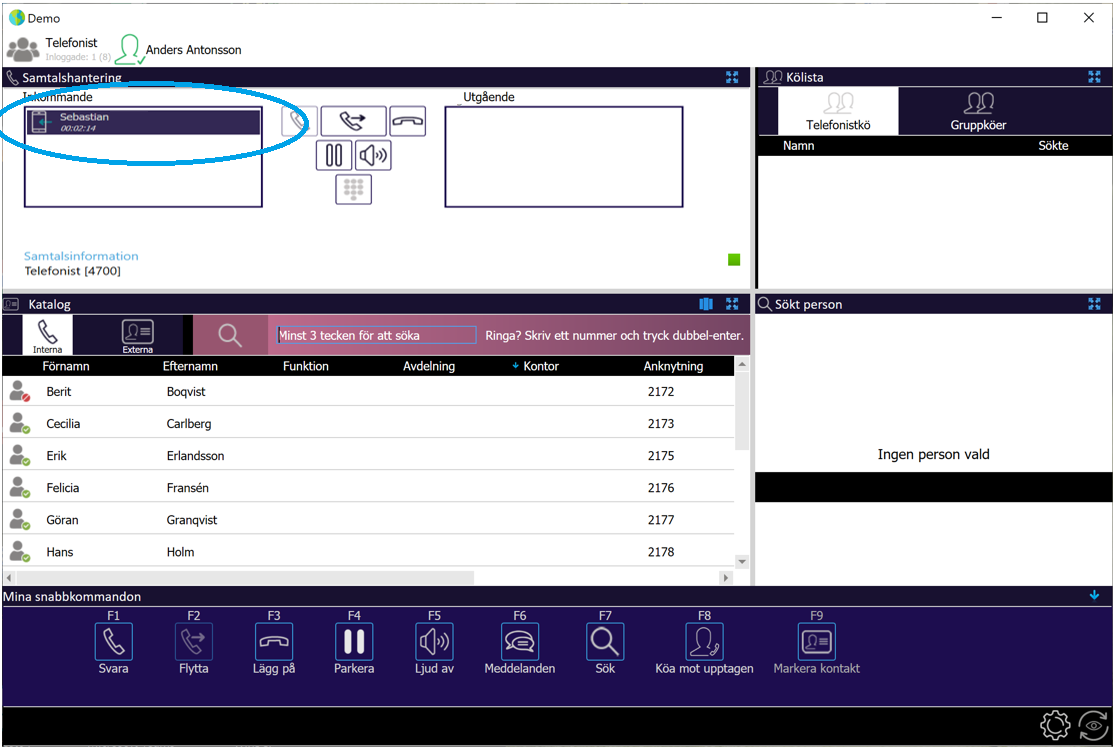1118x748 pixels.
Task: Click the Telefonist group status icon
Action: pos(23,49)
